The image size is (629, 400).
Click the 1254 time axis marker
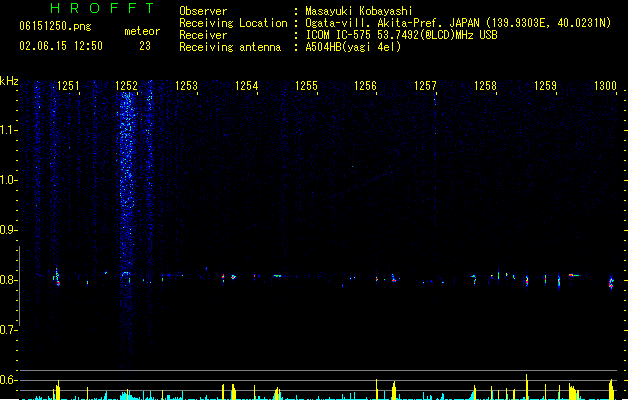[247, 86]
